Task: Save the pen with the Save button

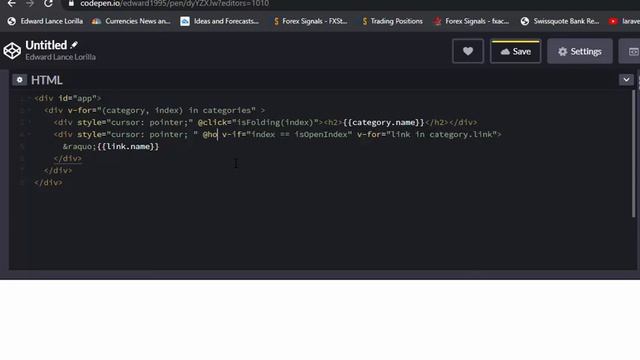Action: pyautogui.click(x=516, y=51)
